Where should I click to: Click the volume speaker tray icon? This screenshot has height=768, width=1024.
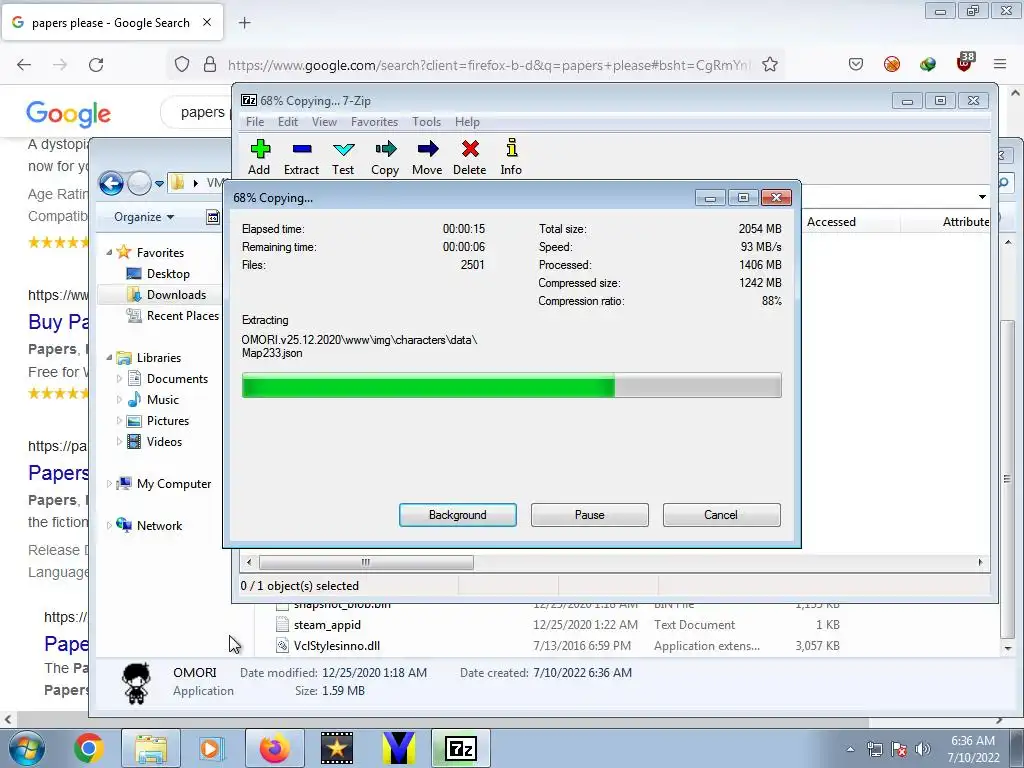923,750
